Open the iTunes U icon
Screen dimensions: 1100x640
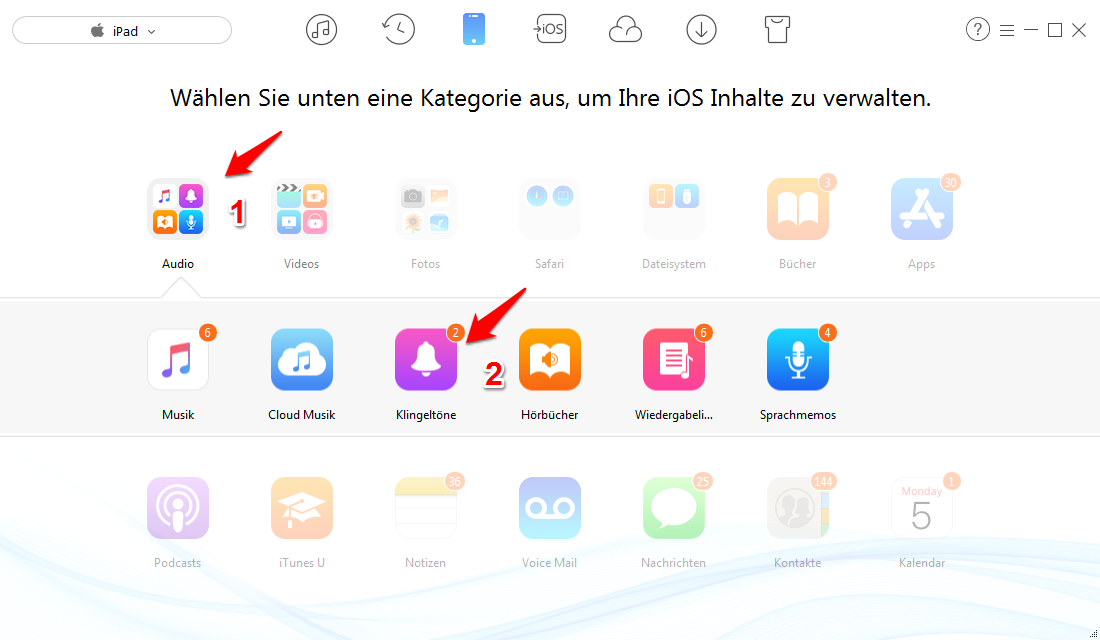302,508
